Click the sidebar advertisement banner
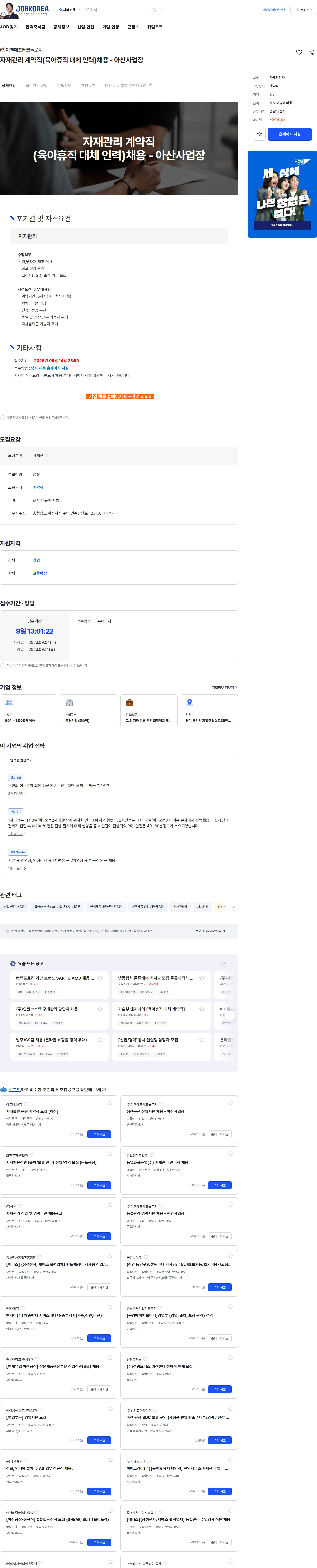The image size is (317, 1568). click(x=282, y=194)
